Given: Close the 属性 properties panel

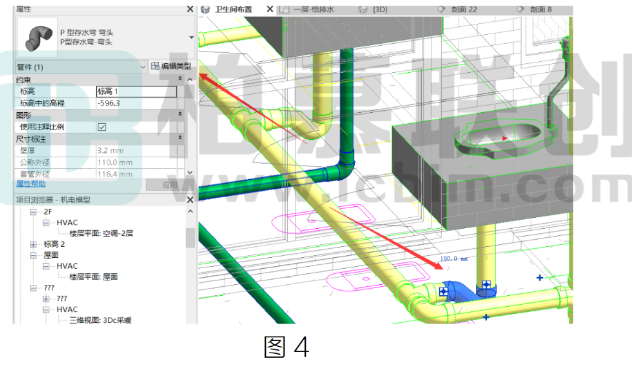Looking at the screenshot, I should coord(190,9).
